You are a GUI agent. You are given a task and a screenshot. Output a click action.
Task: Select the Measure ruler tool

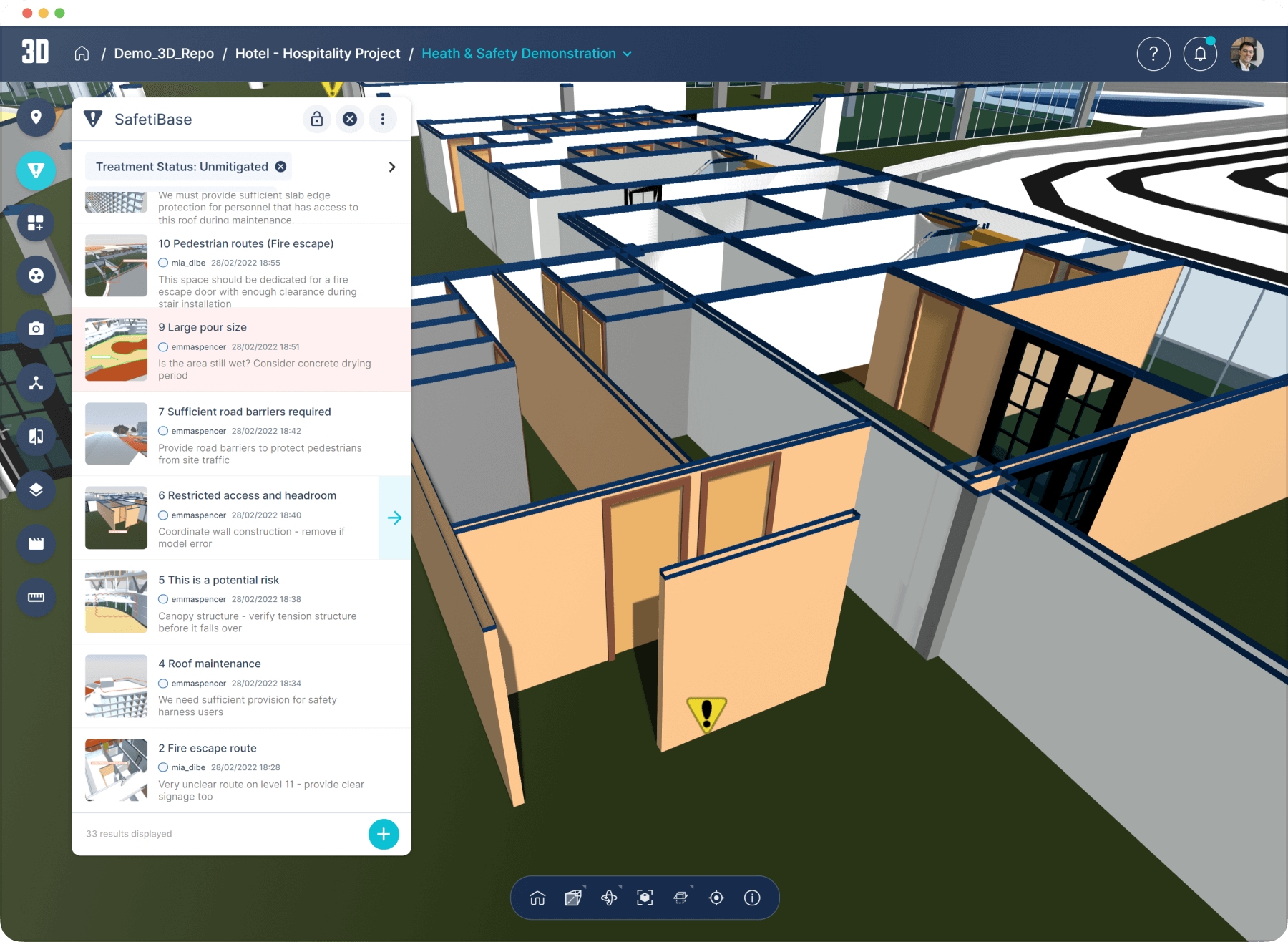click(x=36, y=597)
